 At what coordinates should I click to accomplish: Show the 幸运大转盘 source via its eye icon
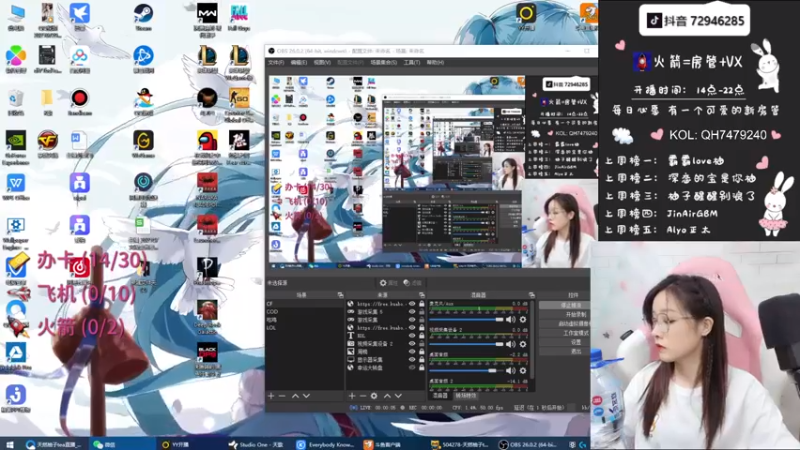pos(412,368)
